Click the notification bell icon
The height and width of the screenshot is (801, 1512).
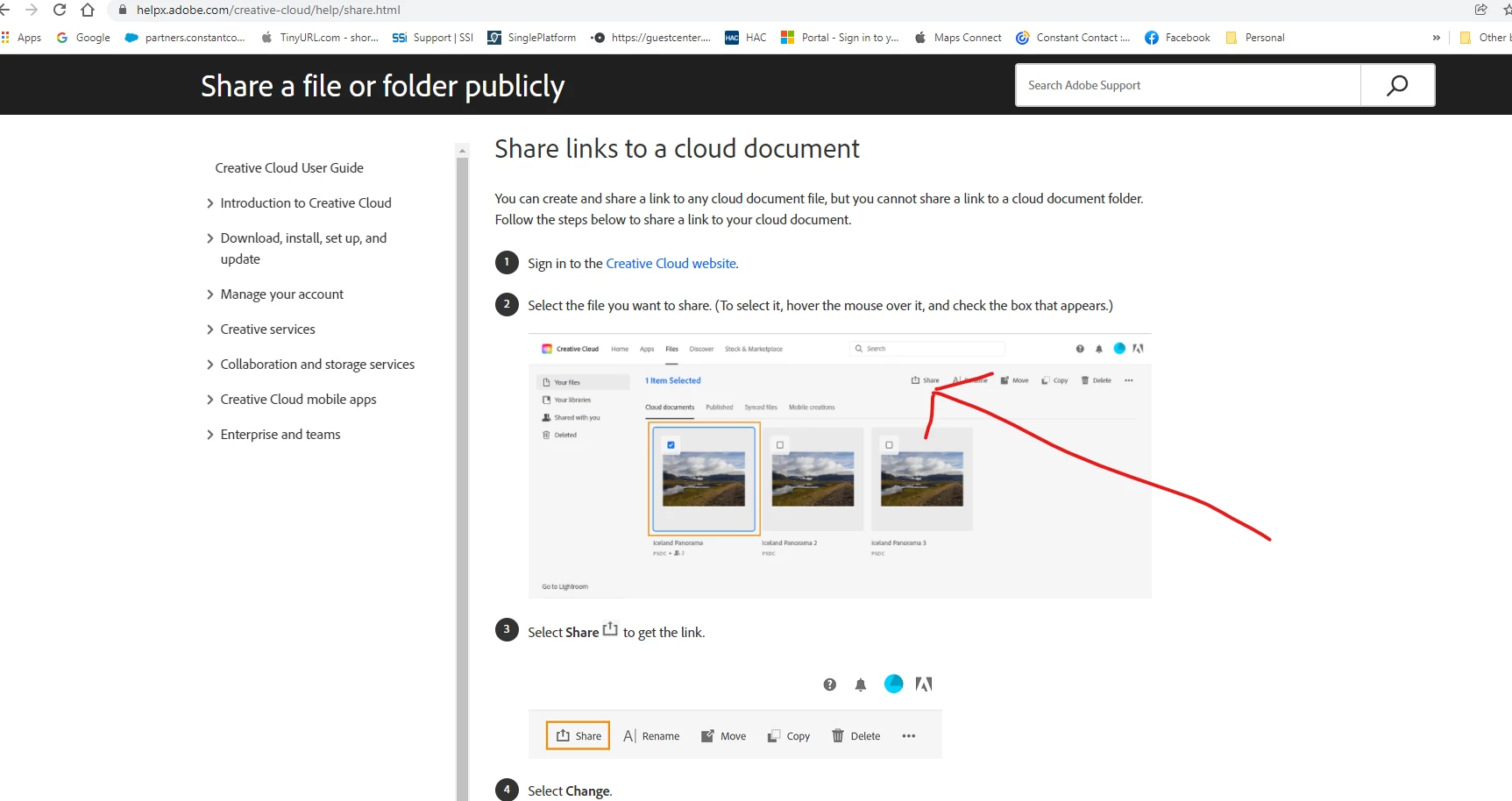(861, 684)
